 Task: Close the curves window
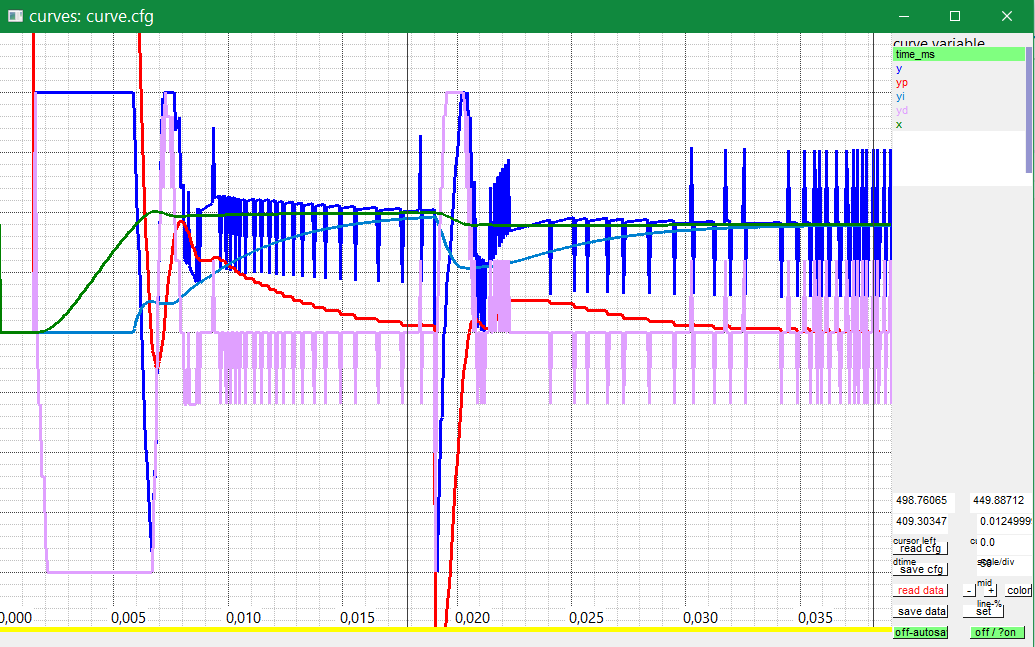1007,16
